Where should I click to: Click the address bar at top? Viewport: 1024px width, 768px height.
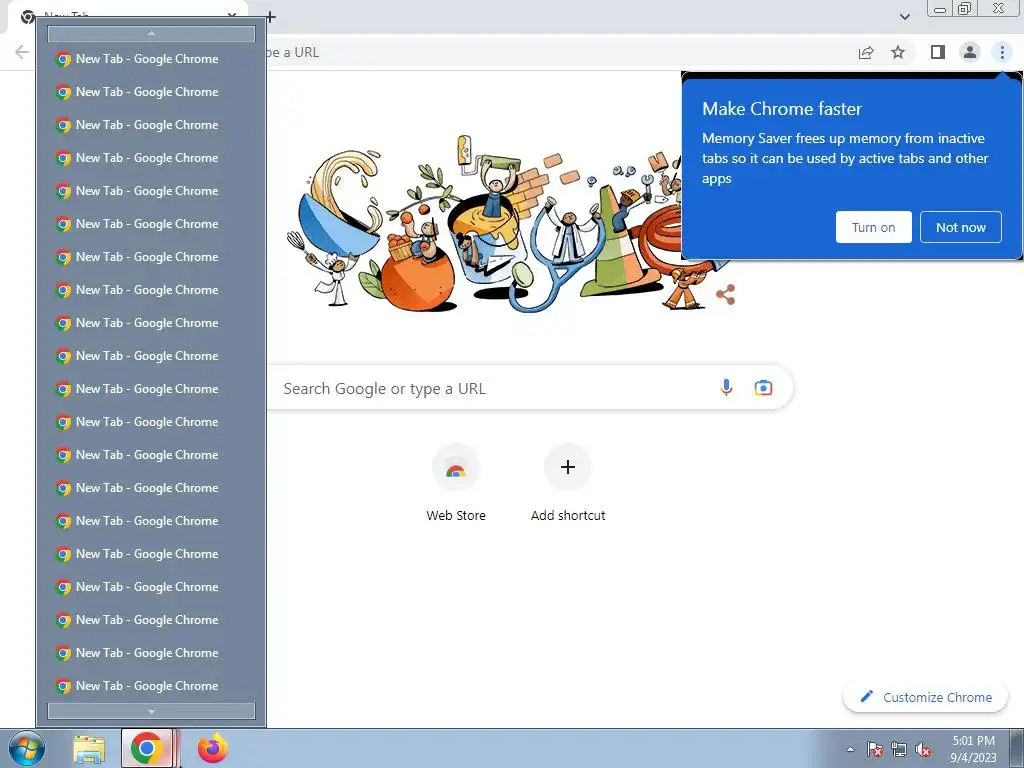(x=555, y=52)
